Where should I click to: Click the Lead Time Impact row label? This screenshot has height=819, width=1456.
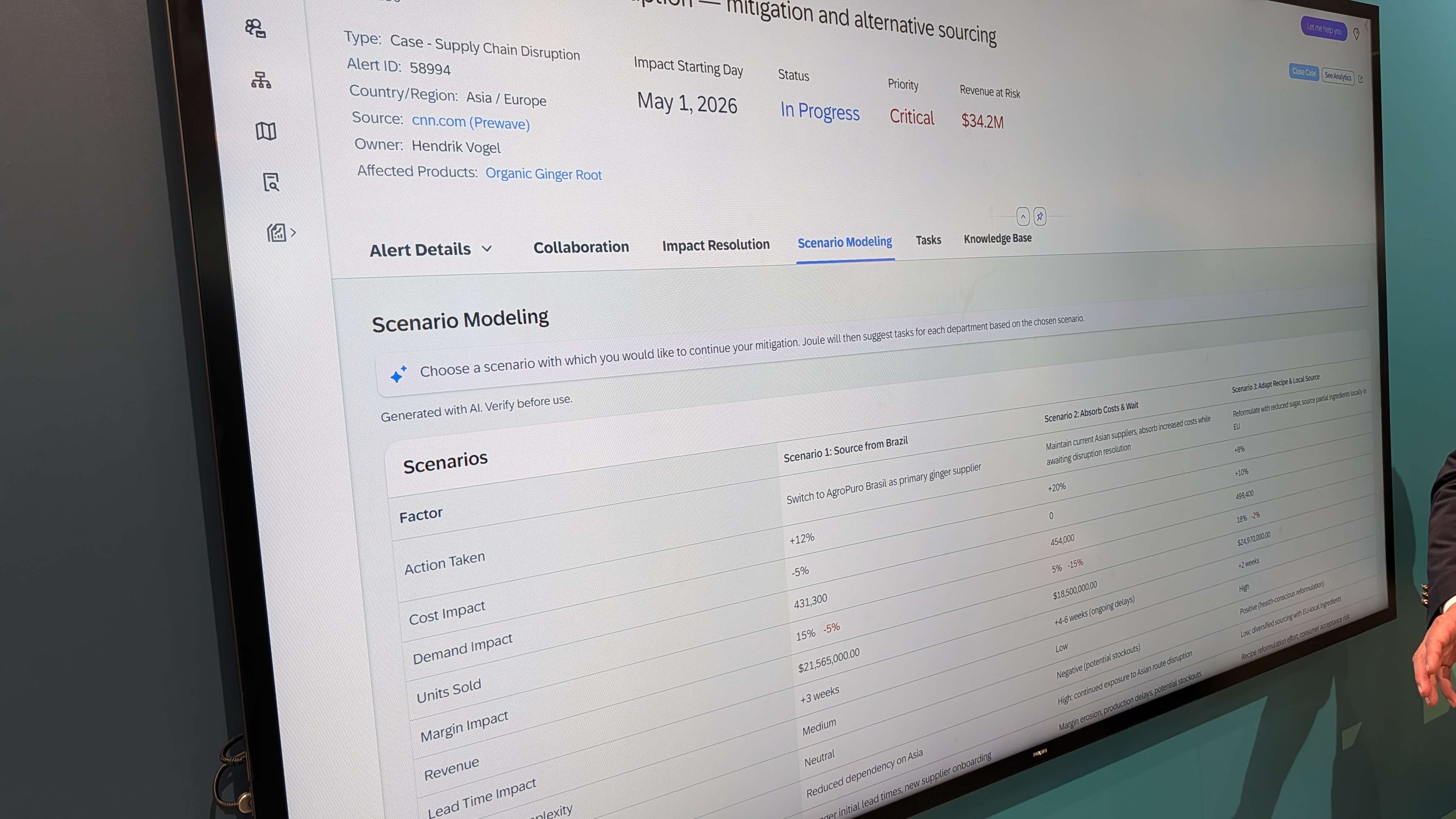point(482,798)
